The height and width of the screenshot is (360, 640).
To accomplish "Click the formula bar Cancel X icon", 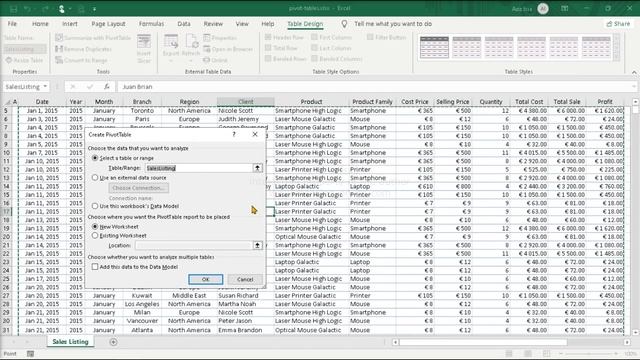I will click(x=73, y=87).
